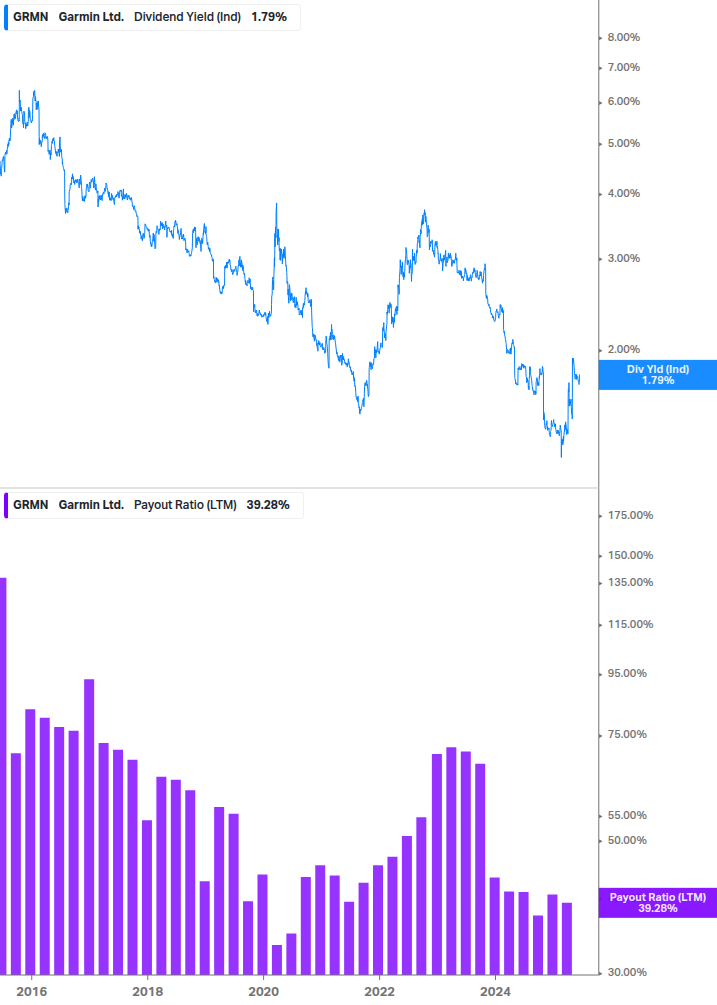This screenshot has height=1005, width=717.
Task: Click the 2022 label on the time axis
Action: 379,992
